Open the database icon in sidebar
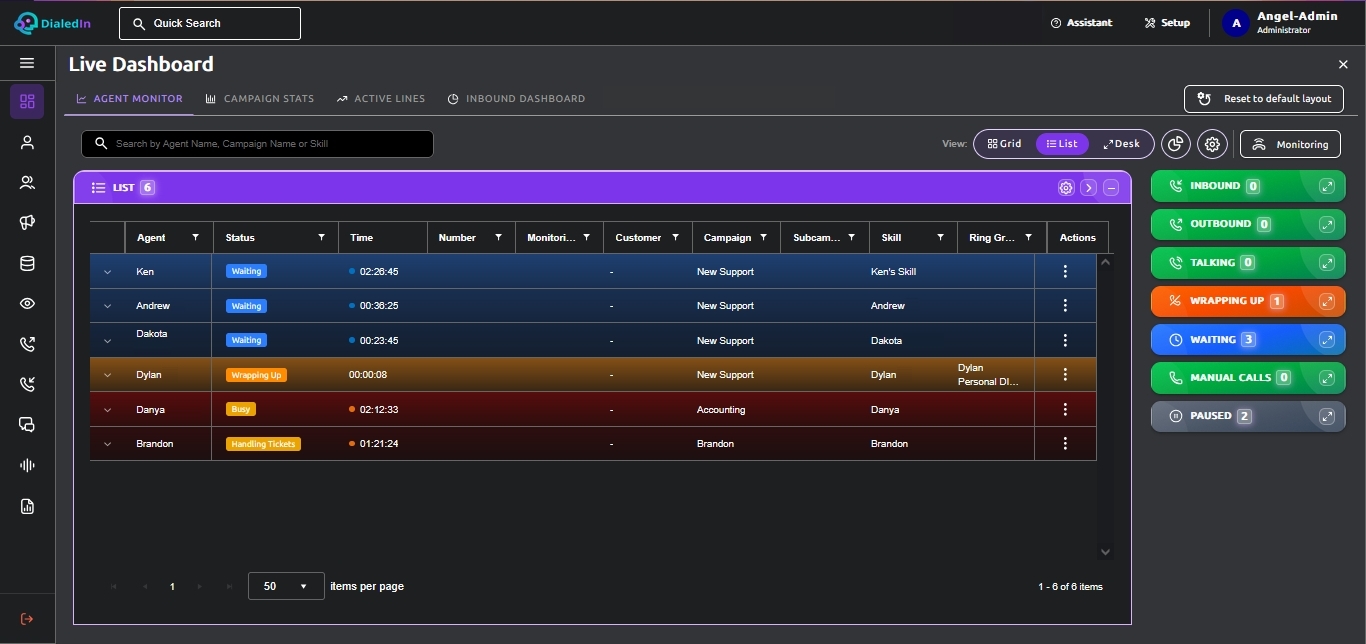1366x644 pixels. 27,264
